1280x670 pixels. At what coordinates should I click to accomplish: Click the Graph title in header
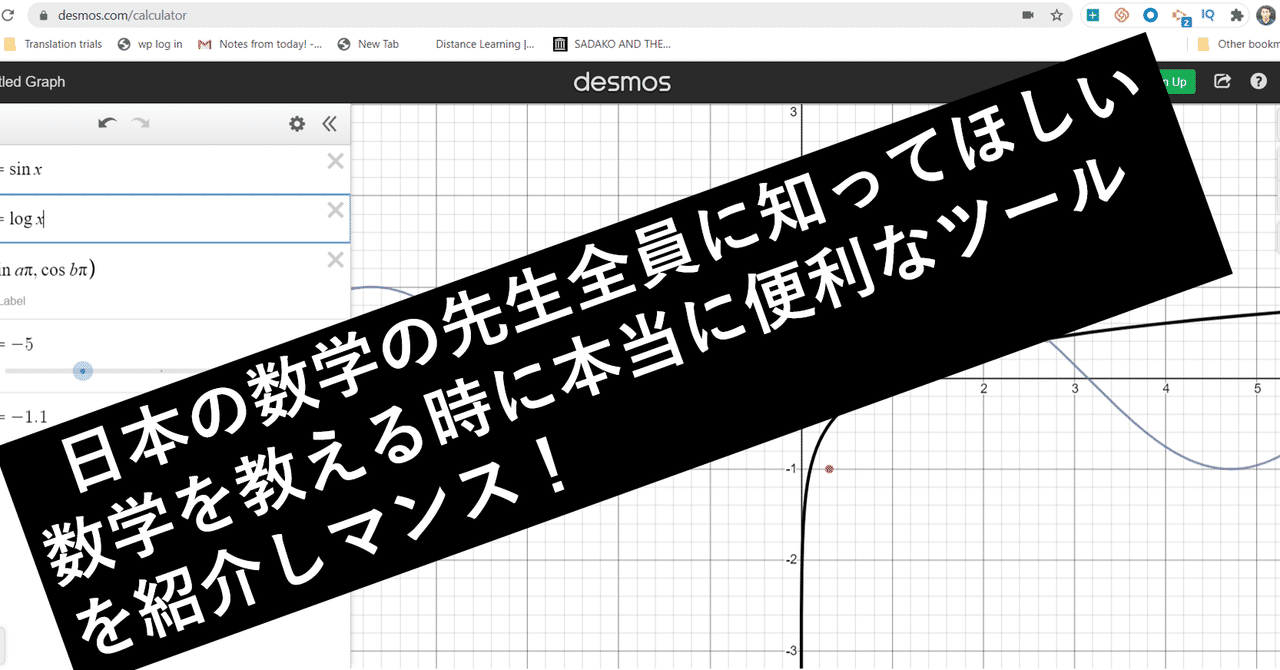coord(33,82)
